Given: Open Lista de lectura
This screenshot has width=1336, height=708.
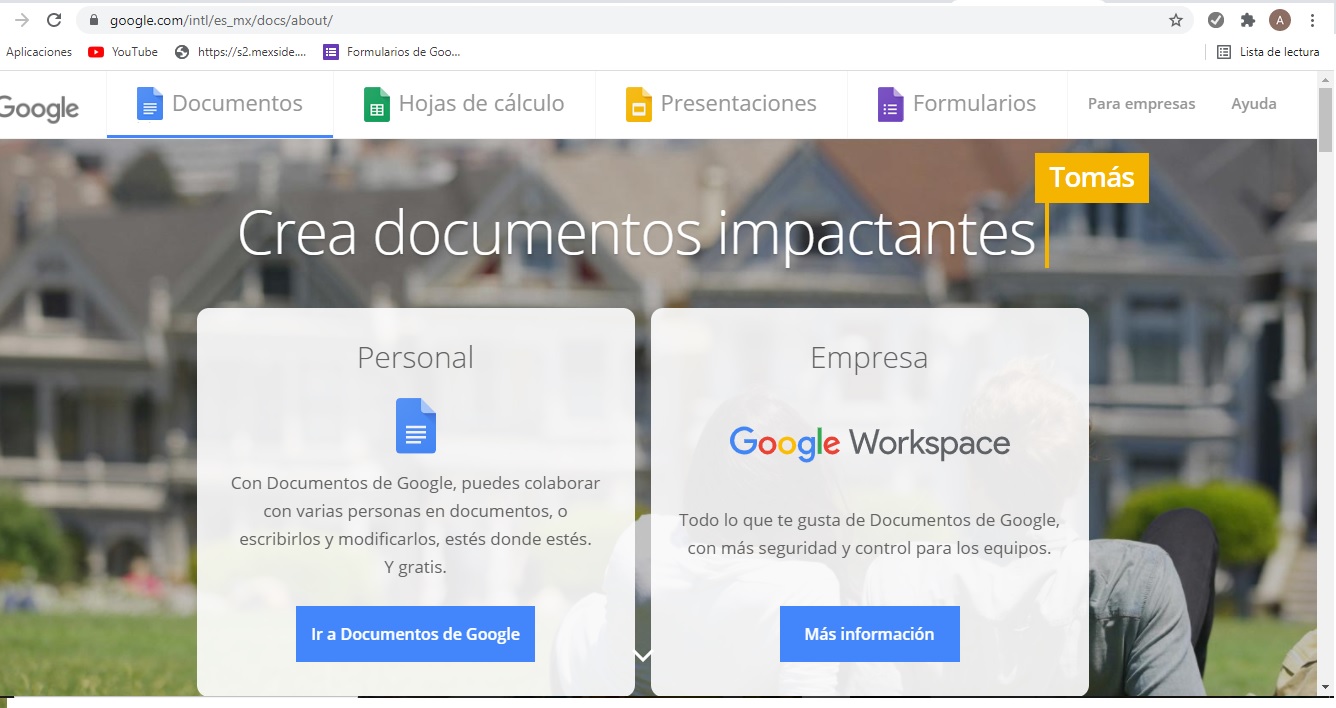Looking at the screenshot, I should coord(1268,52).
